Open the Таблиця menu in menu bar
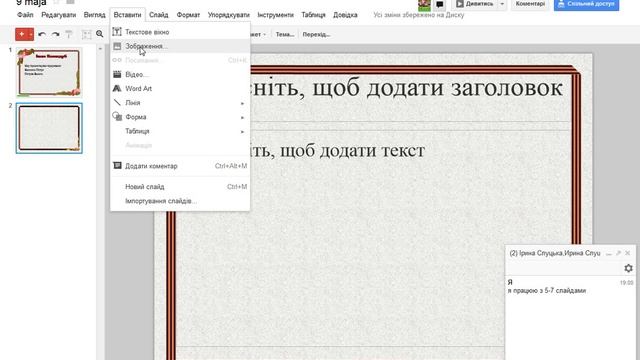640x360 pixels. pos(313,15)
